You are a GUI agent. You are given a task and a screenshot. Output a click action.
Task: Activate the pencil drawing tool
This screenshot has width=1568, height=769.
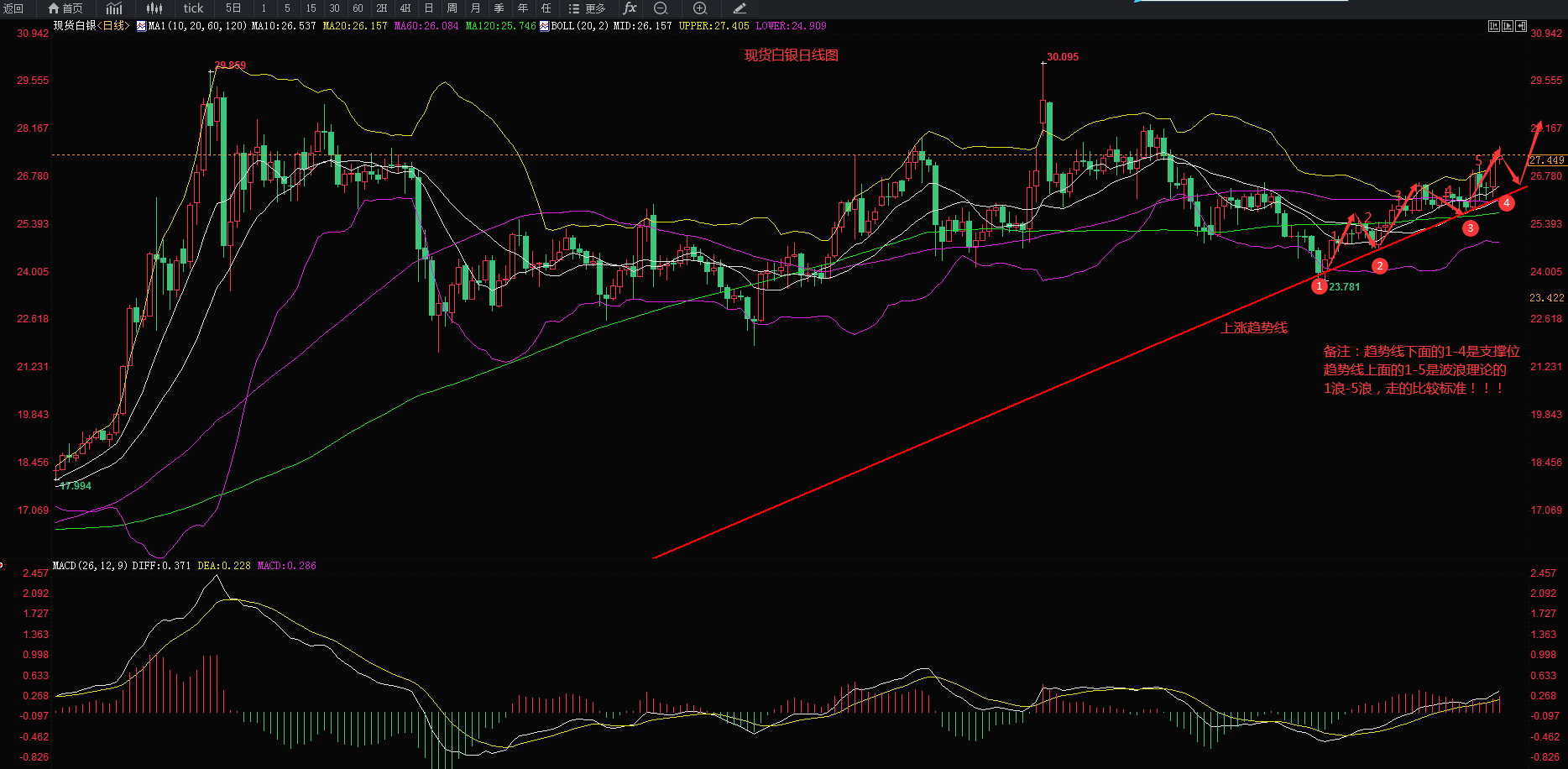coord(740,8)
